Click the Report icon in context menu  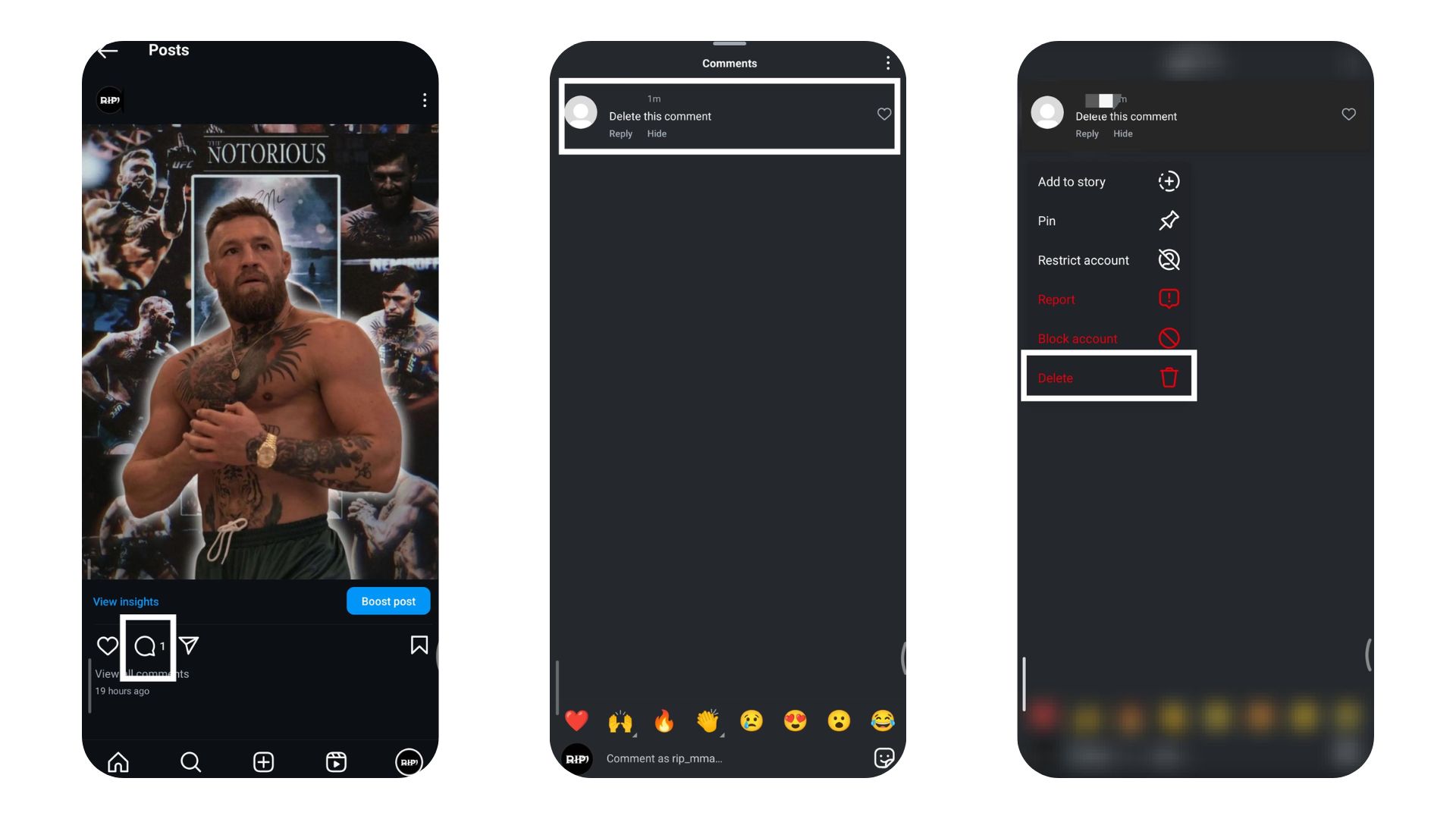click(1168, 299)
